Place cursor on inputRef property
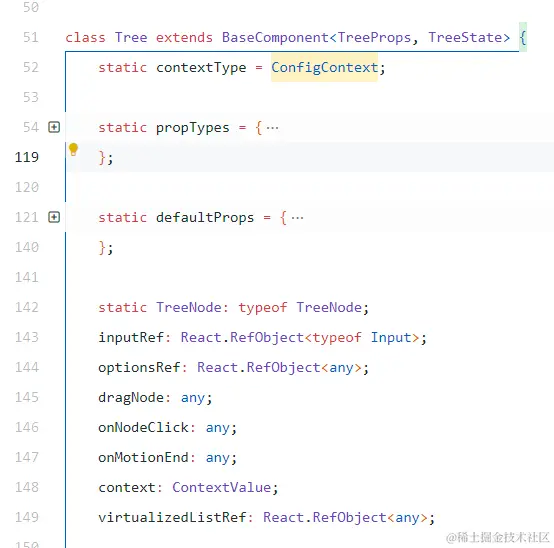554x548 pixels. click(x=131, y=337)
